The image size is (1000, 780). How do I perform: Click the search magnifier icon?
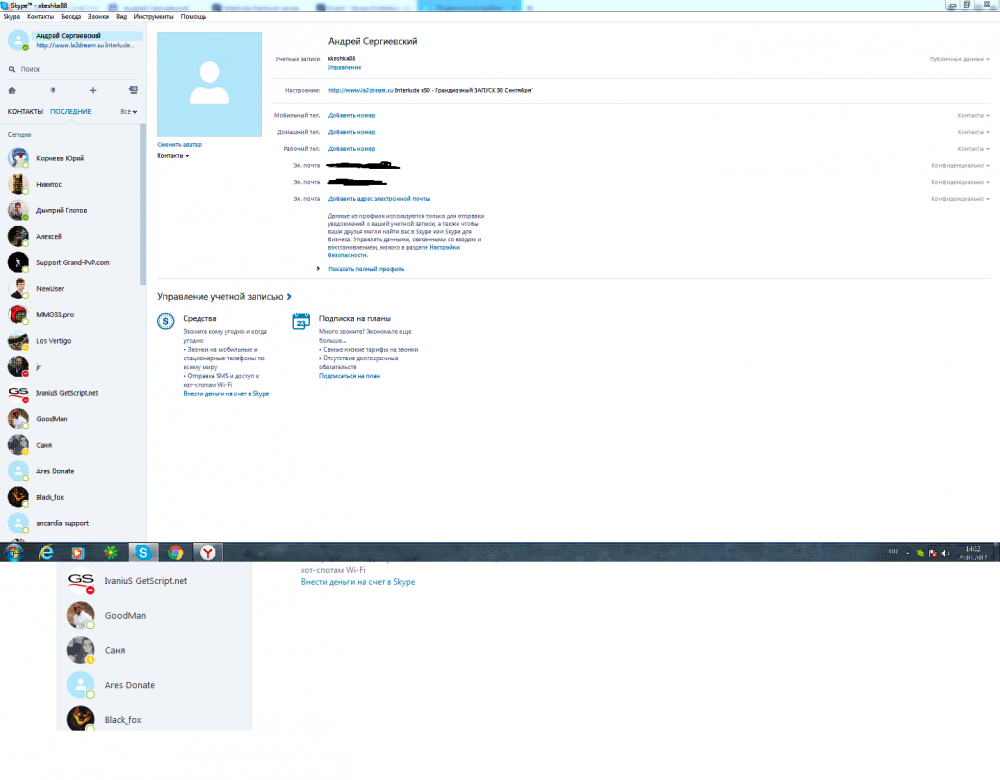pos(12,69)
